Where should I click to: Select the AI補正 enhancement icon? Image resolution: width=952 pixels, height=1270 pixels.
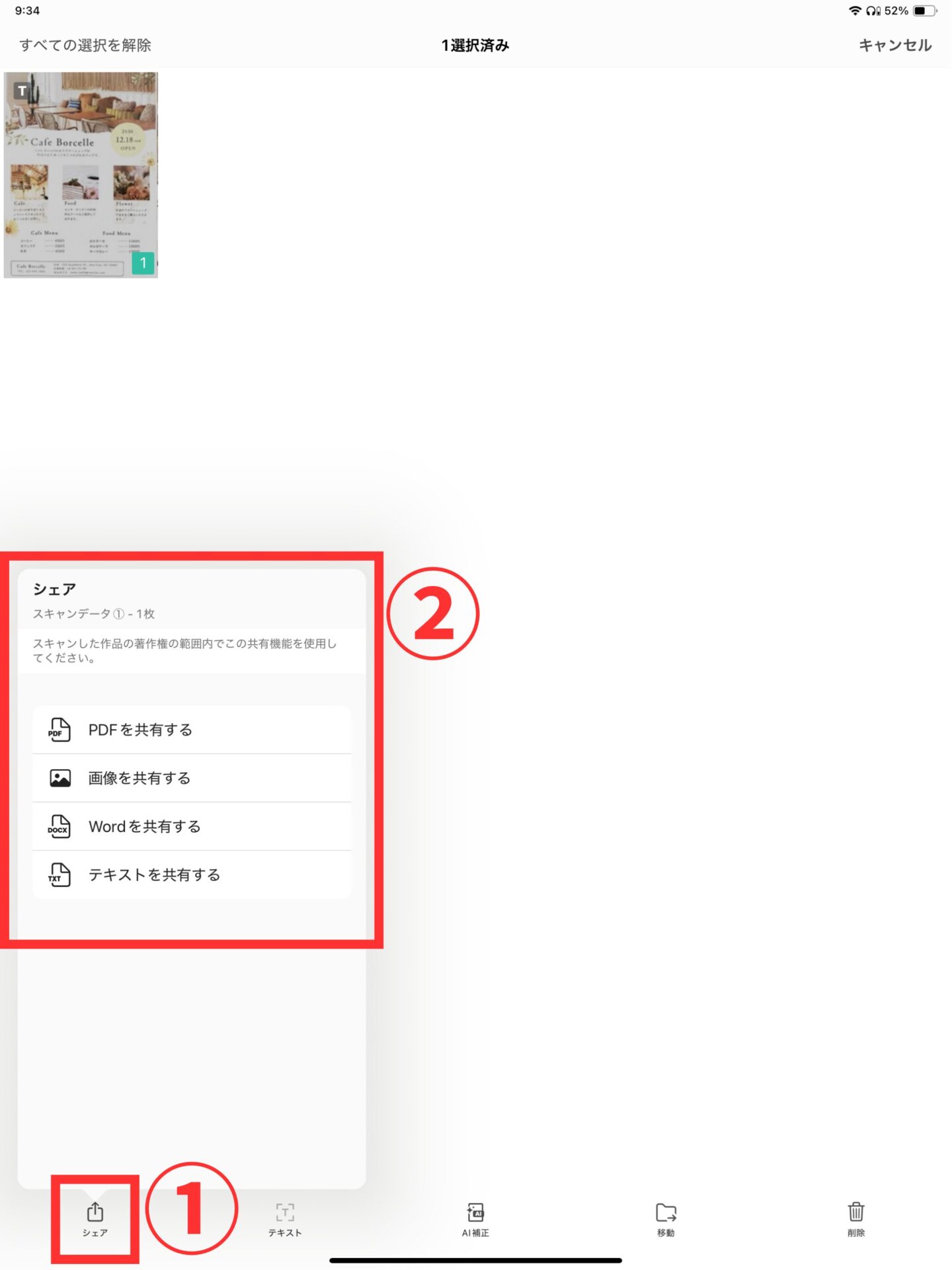(475, 1219)
